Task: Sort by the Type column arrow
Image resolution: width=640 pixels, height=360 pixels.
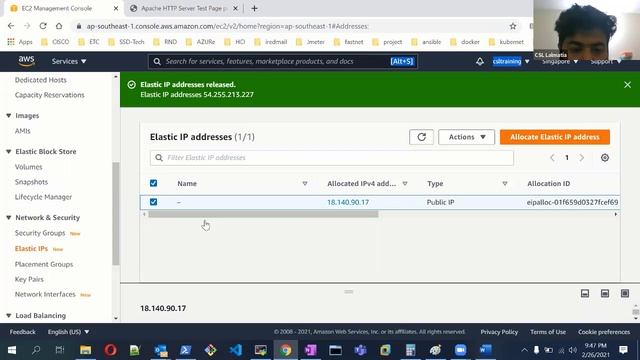Action: pyautogui.click(x=505, y=184)
